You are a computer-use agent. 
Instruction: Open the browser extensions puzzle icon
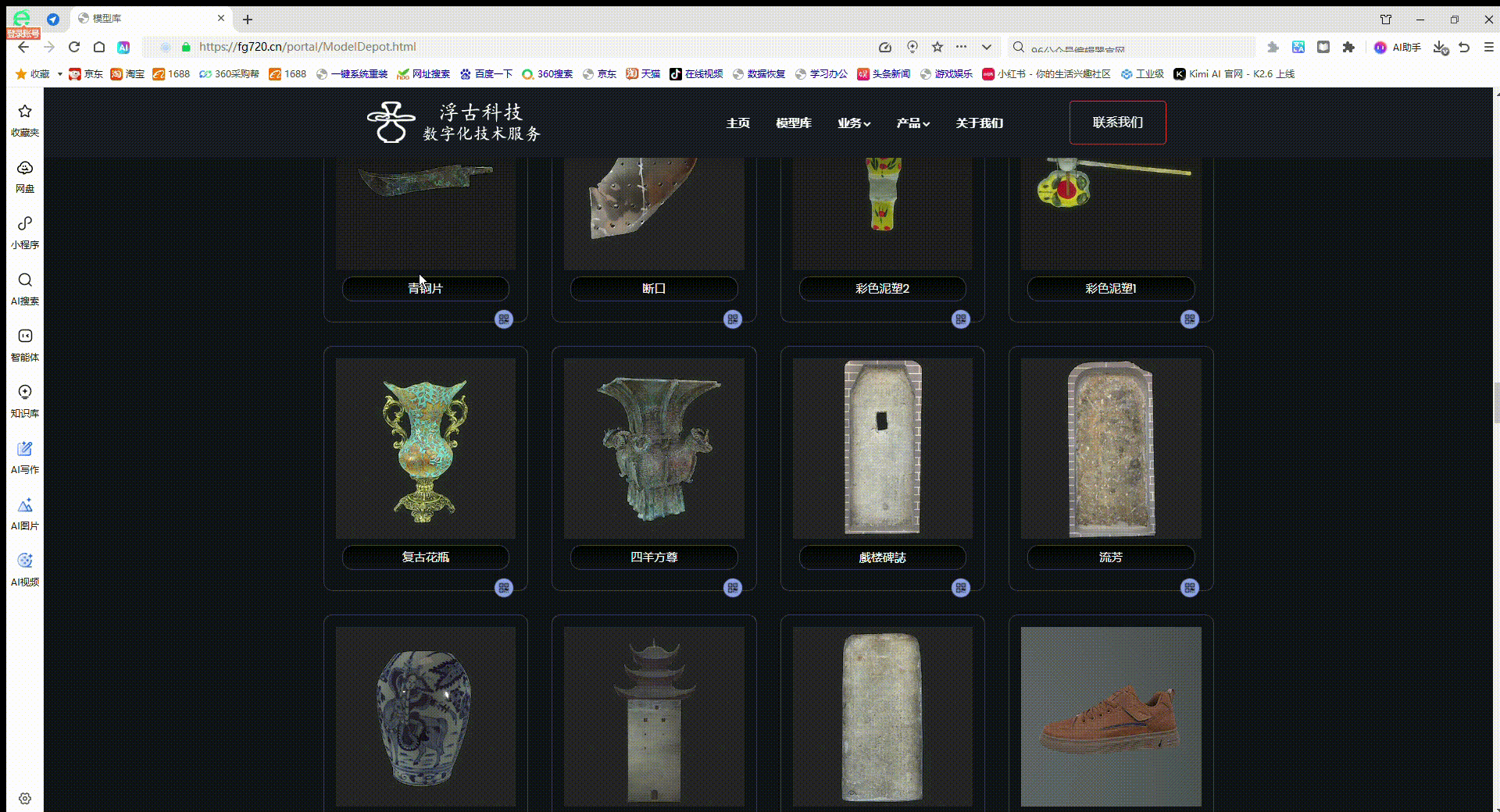coord(1348,48)
